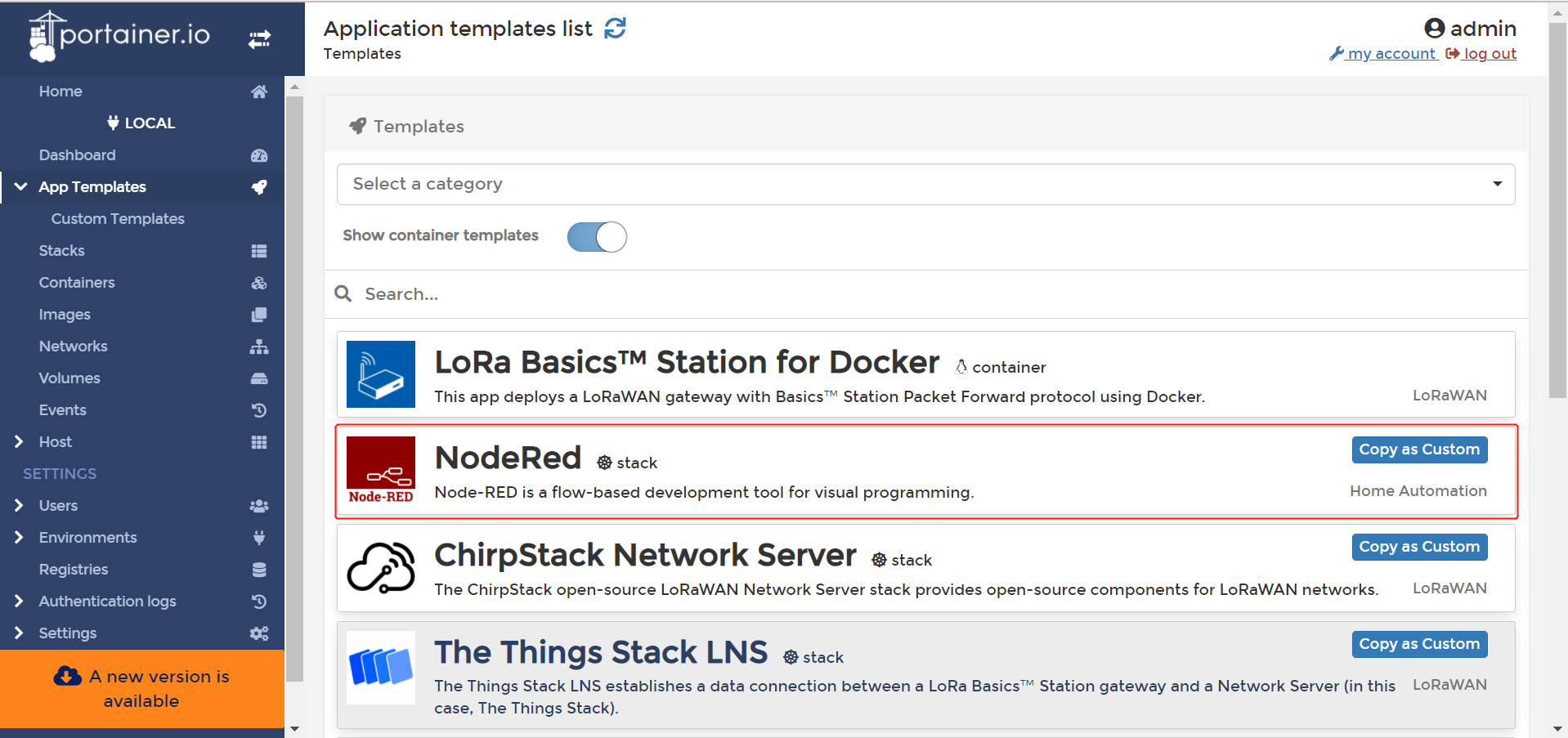Open Home in the sidebar
This screenshot has height=738, width=1568.
click(60, 92)
